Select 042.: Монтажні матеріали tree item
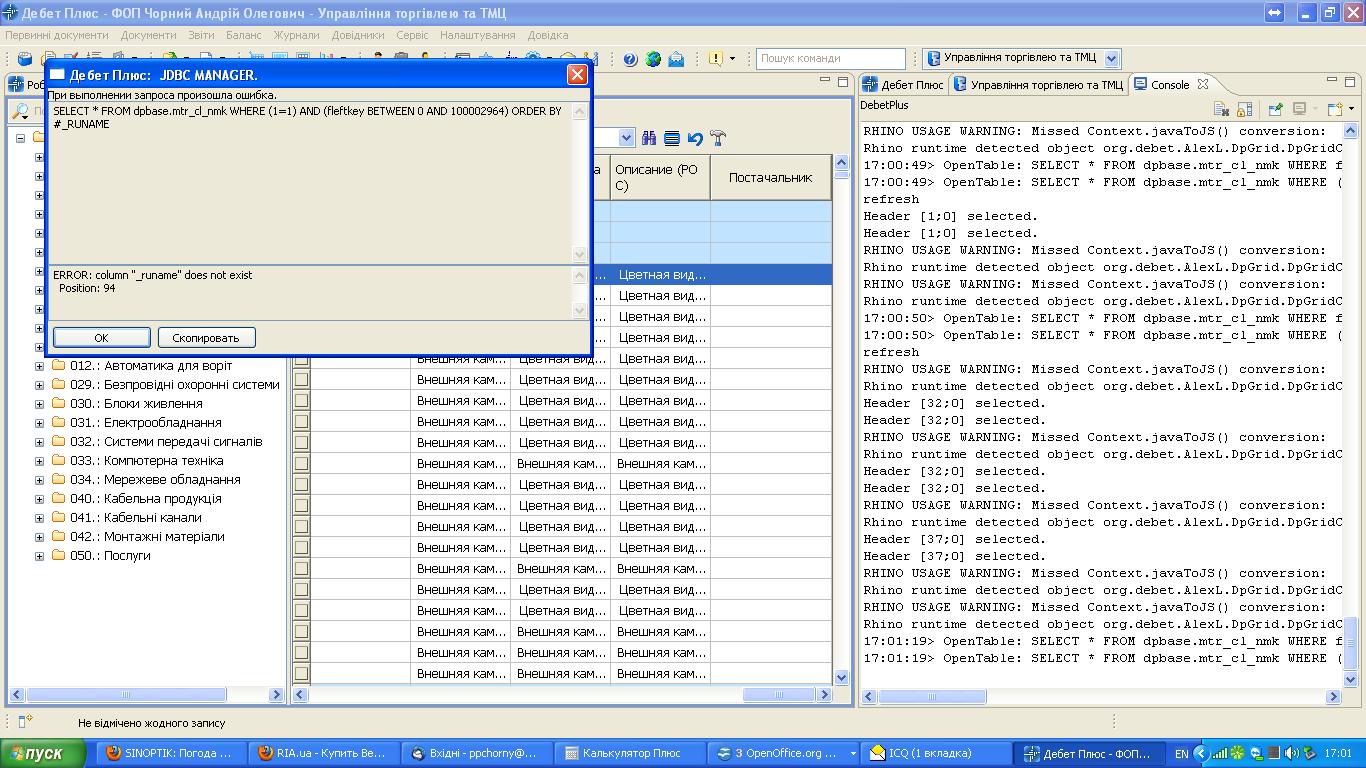This screenshot has height=768, width=1366. point(147,537)
